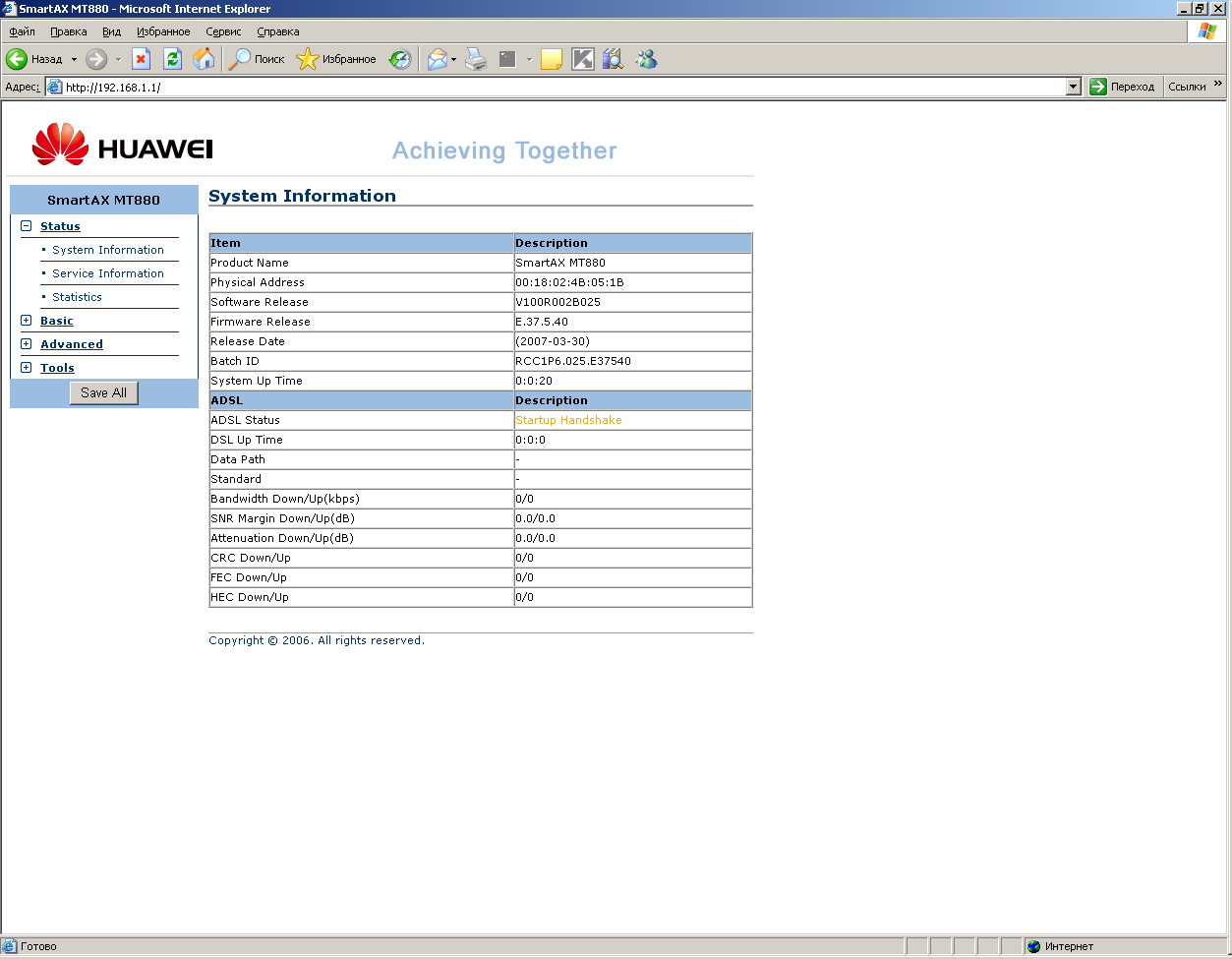Open the Справка menu
Image resolution: width=1232 pixels, height=959 pixels.
click(278, 31)
